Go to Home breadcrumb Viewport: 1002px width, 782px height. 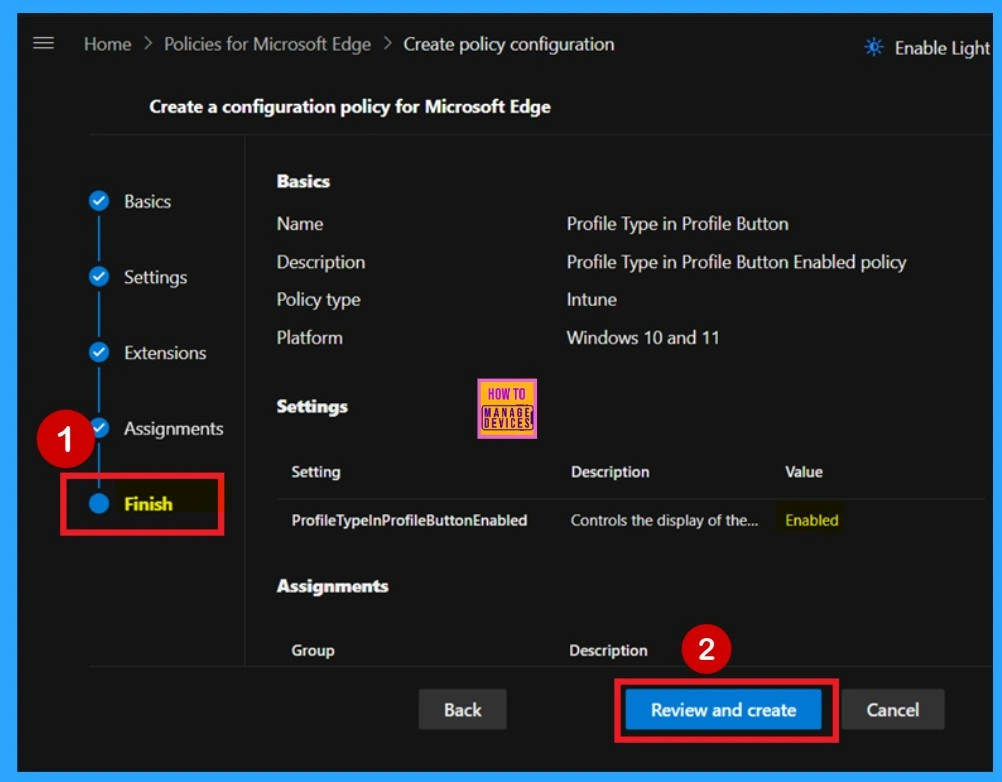(107, 44)
